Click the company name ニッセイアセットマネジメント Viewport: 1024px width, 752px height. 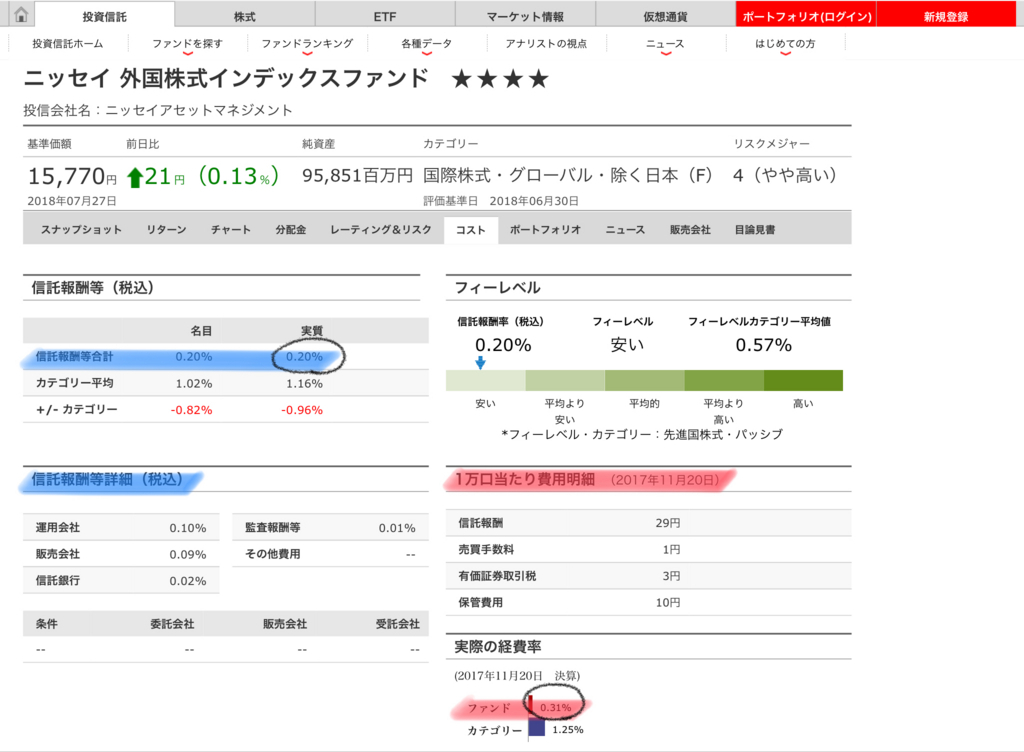click(x=199, y=110)
